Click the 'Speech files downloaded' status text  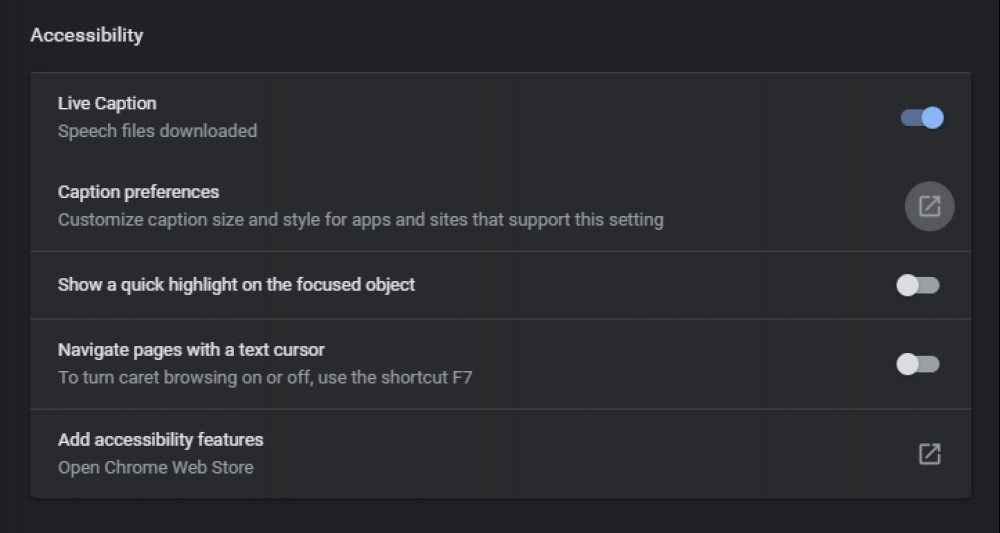click(x=158, y=131)
